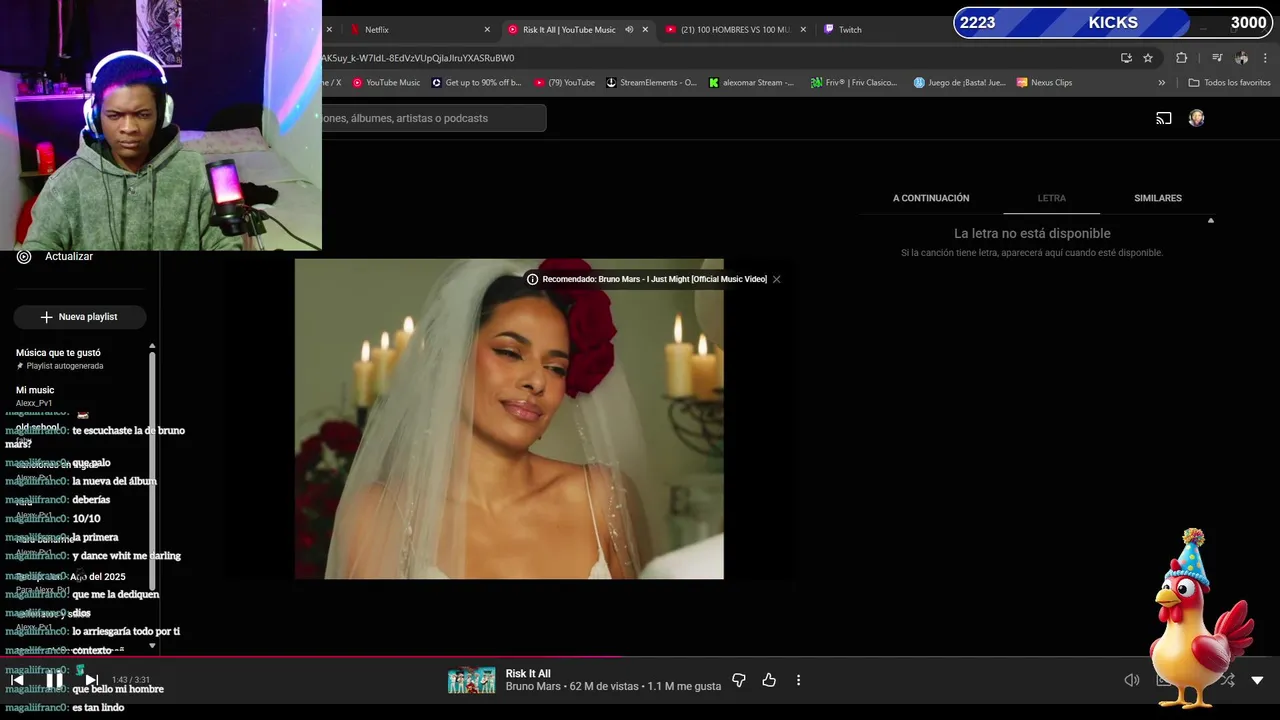Click the player volume speaker icon
1280x720 pixels.
tap(1131, 680)
